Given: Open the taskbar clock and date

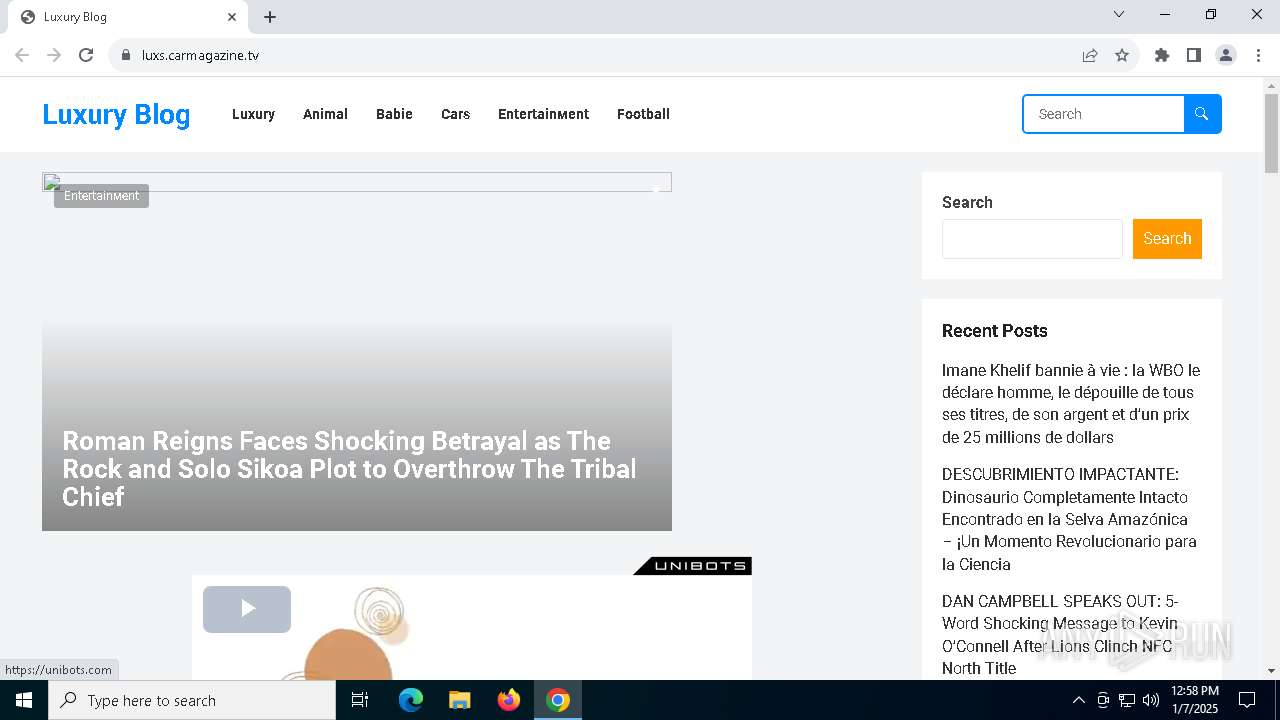Looking at the screenshot, I should (1194, 700).
